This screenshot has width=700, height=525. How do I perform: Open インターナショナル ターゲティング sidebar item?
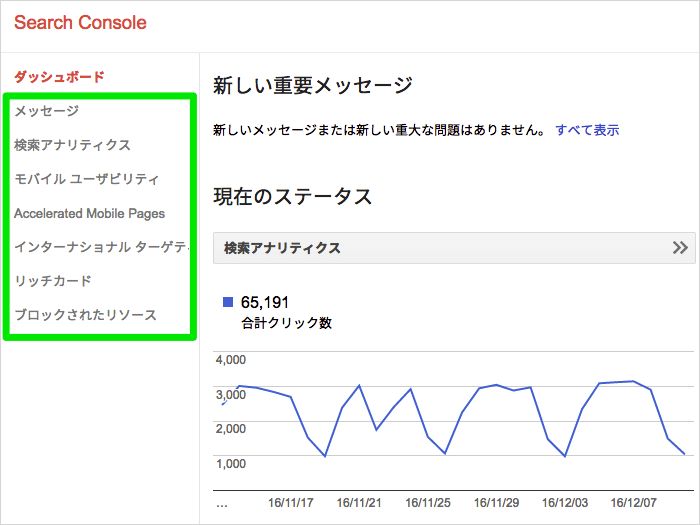tap(101, 247)
